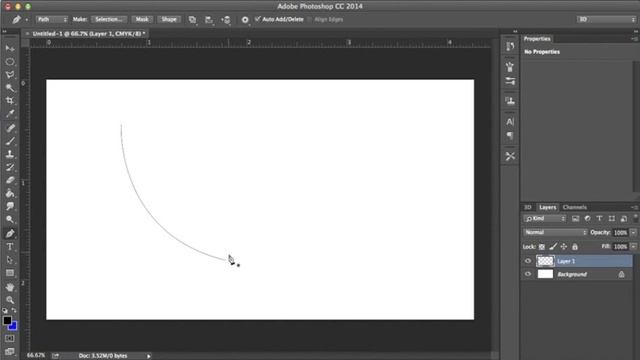Open Fill slider arrow
The height and width of the screenshot is (360, 640).
[633, 247]
